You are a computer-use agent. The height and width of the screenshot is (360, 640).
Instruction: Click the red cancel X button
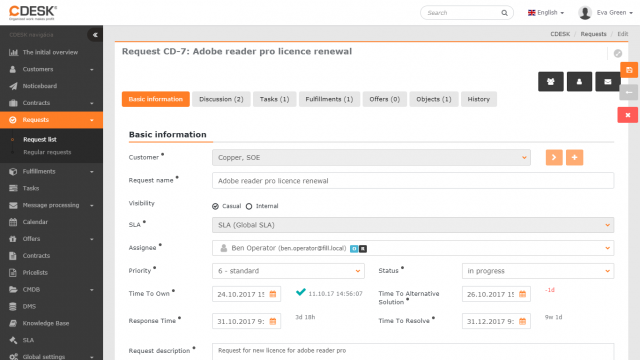point(628,115)
